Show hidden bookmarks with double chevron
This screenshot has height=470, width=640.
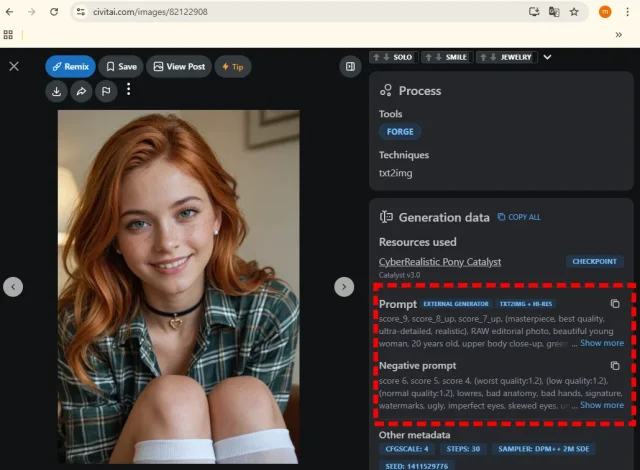[619, 35]
